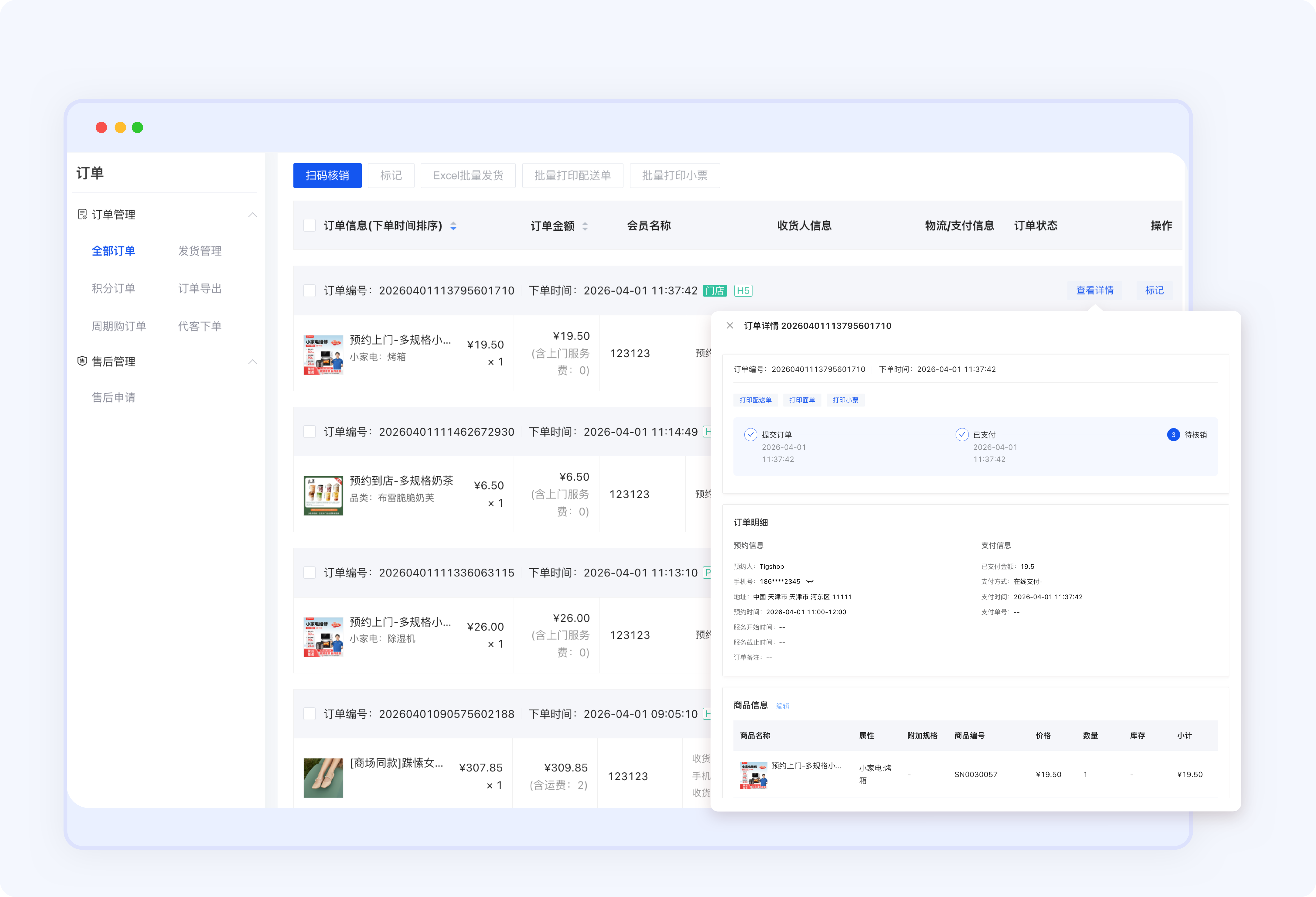
Task: Select checkbox for order 20260401111462672930
Action: (x=309, y=432)
